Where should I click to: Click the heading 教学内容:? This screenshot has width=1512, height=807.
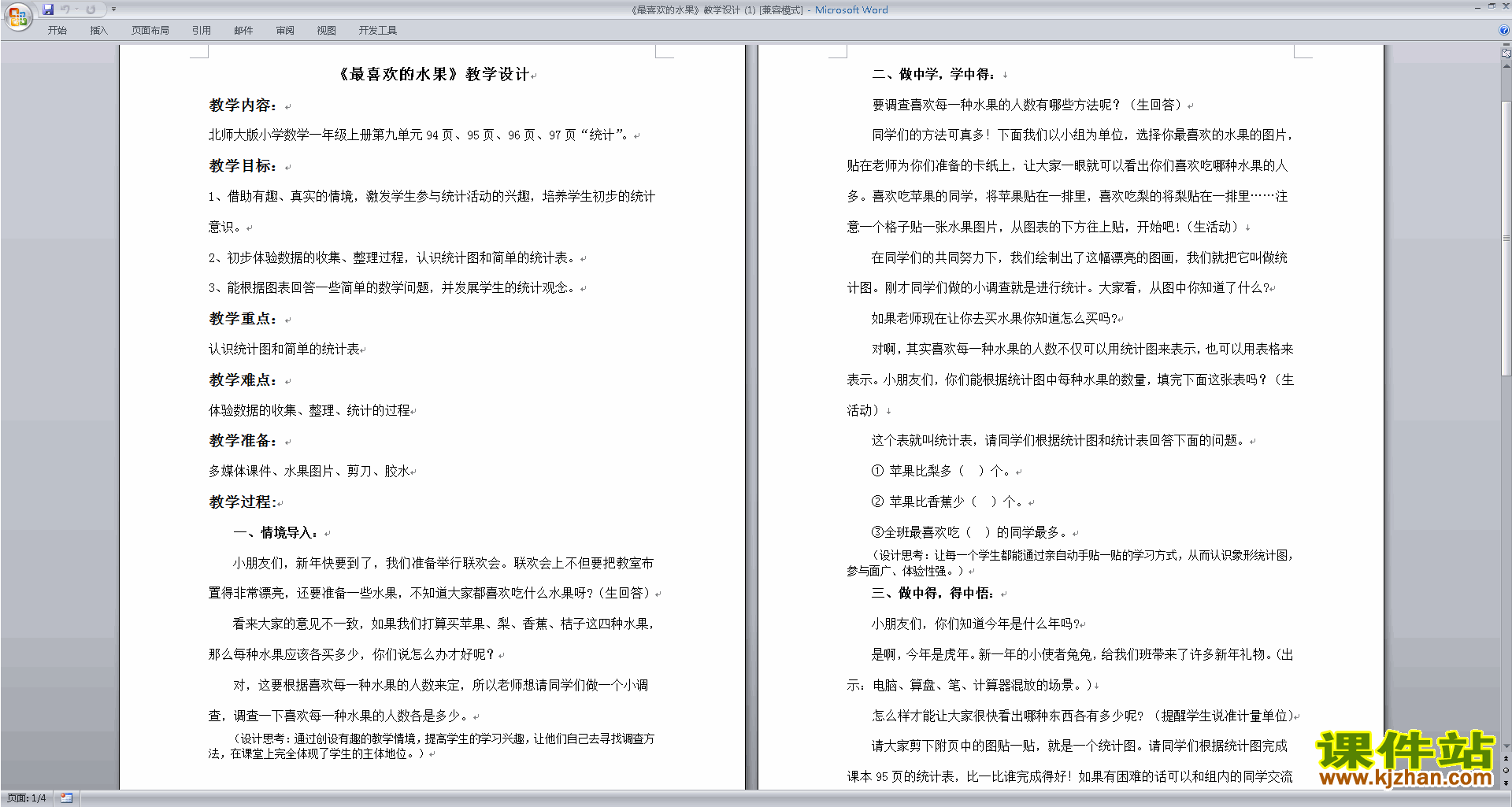[243, 105]
